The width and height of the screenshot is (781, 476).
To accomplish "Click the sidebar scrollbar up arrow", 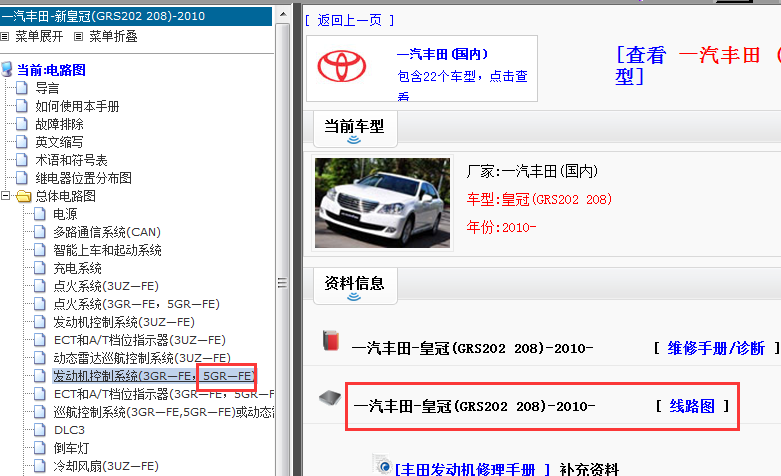I will point(283,14).
